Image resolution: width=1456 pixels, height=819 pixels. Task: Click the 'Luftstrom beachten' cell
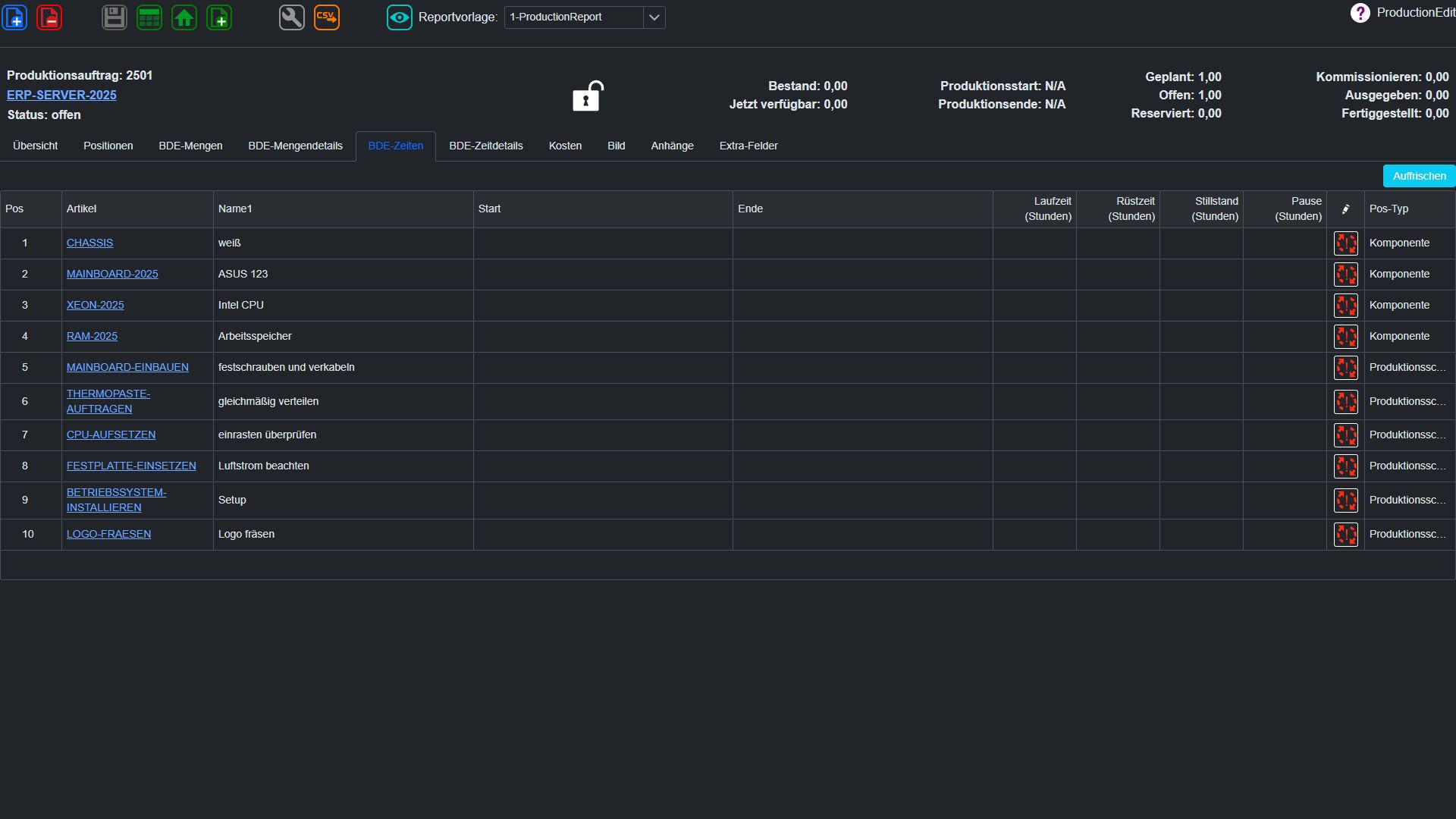tap(343, 466)
